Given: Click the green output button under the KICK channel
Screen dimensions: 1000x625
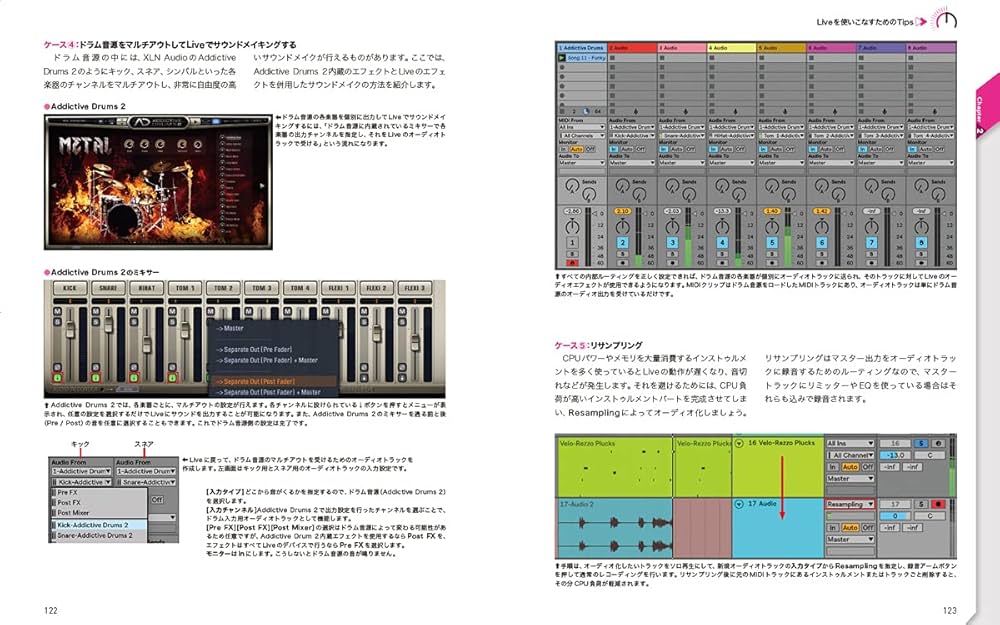Looking at the screenshot, I should [x=58, y=379].
